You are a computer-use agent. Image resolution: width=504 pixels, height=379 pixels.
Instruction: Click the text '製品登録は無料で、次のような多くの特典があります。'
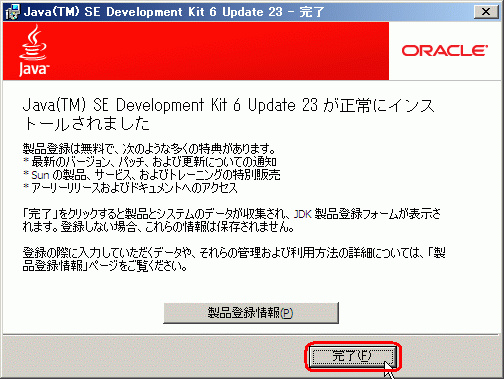149,148
